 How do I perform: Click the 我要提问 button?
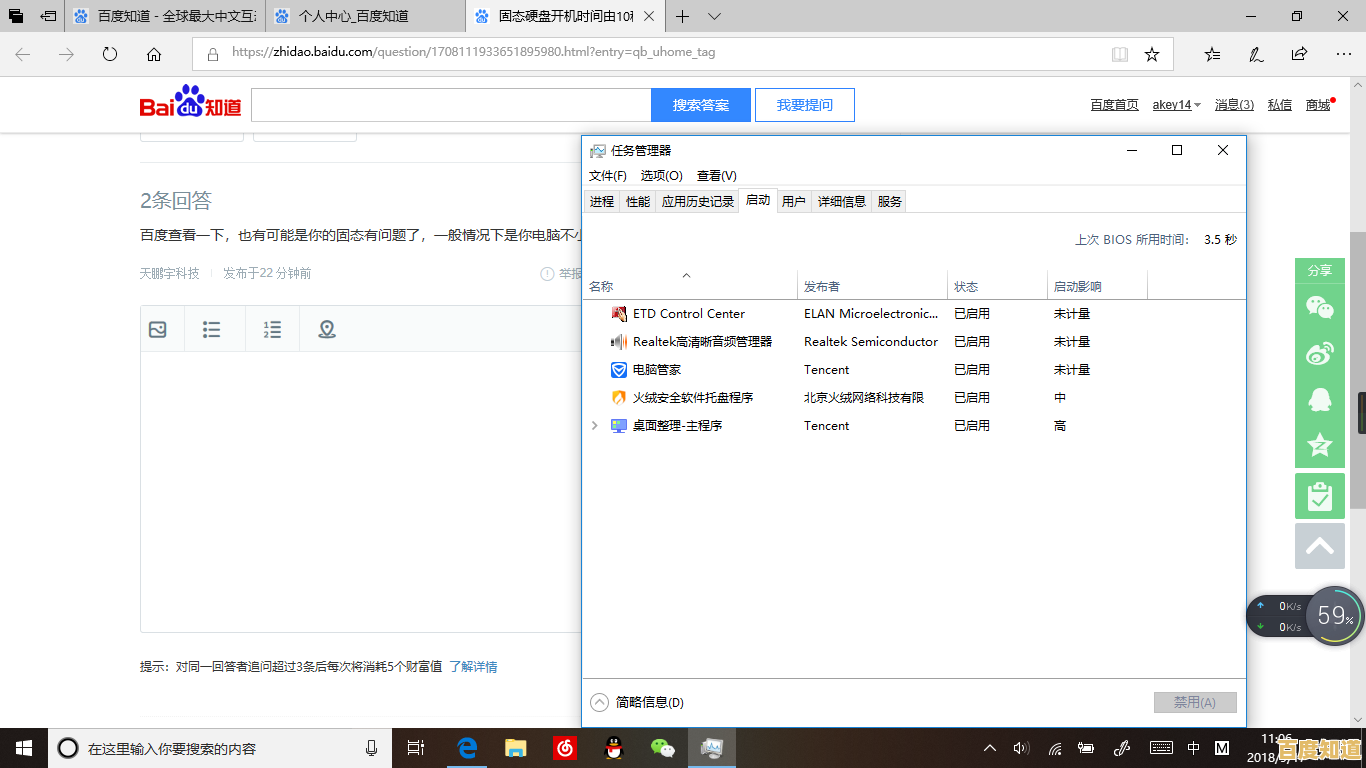(804, 104)
